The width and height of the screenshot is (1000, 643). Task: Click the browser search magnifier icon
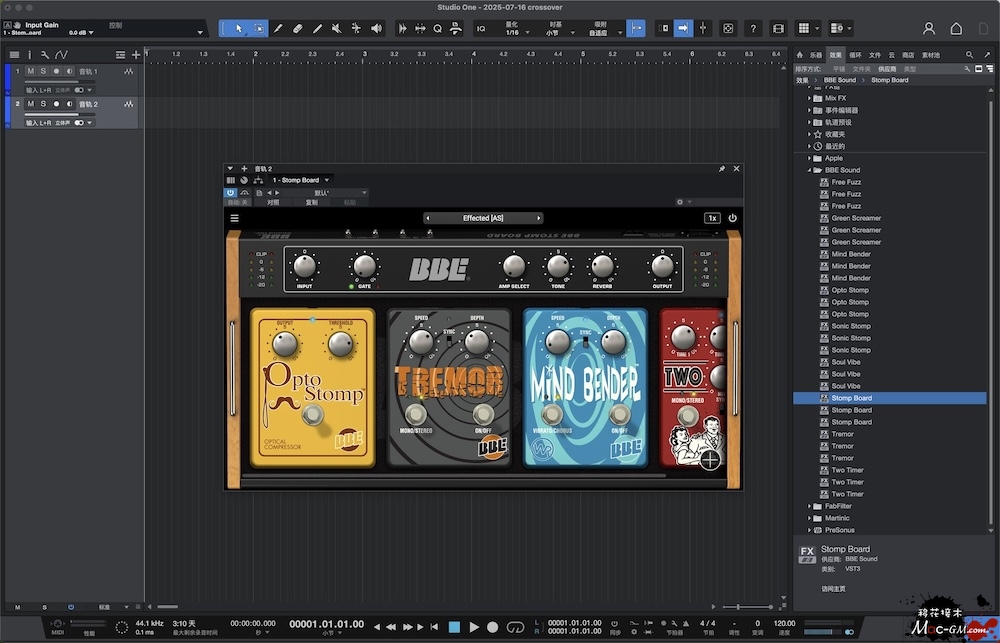point(970,55)
